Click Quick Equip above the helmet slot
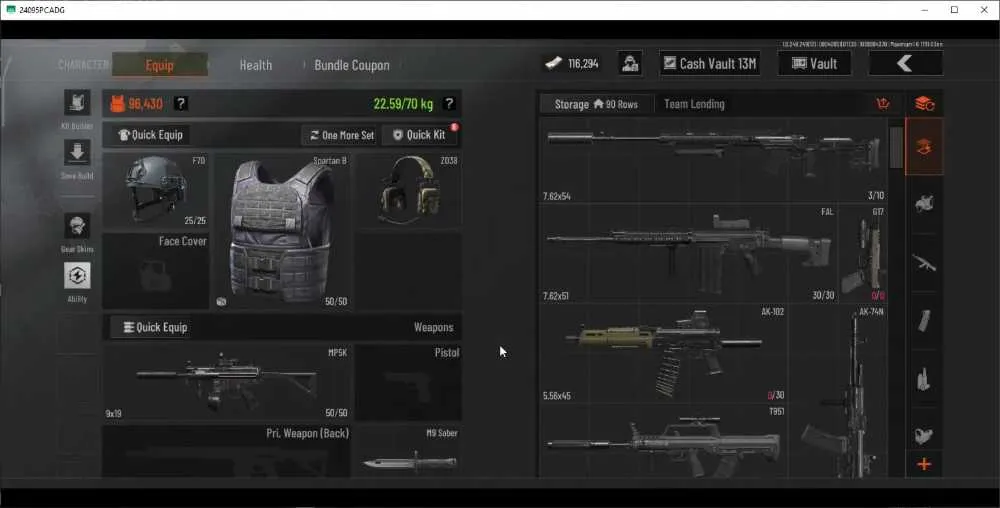 152,134
